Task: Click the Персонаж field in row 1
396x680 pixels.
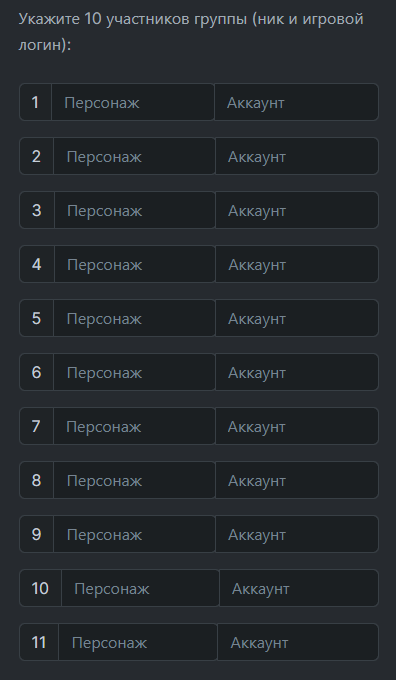Action: click(133, 102)
